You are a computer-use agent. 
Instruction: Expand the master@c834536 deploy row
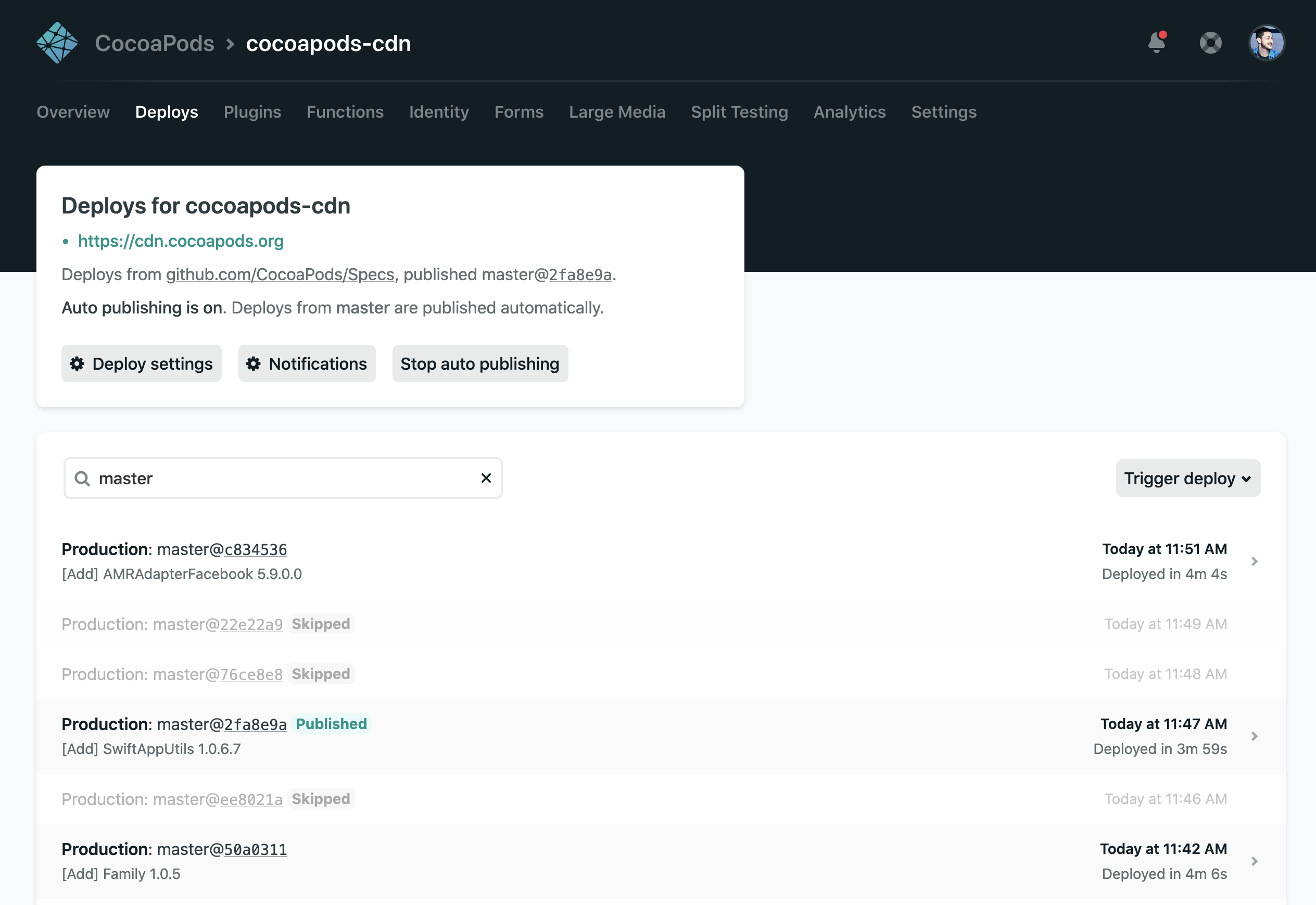(1254, 561)
